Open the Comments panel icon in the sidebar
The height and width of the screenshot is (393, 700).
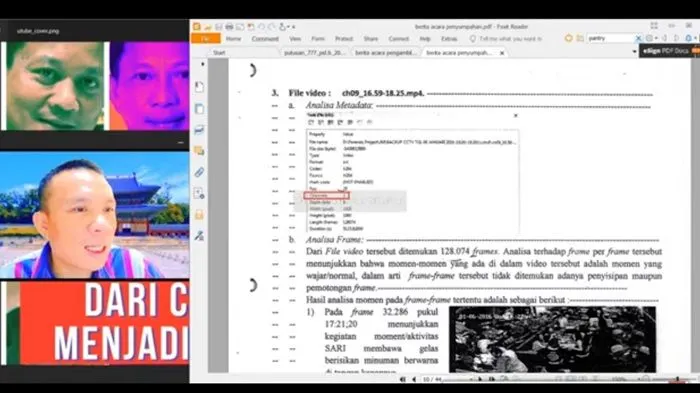click(x=199, y=151)
